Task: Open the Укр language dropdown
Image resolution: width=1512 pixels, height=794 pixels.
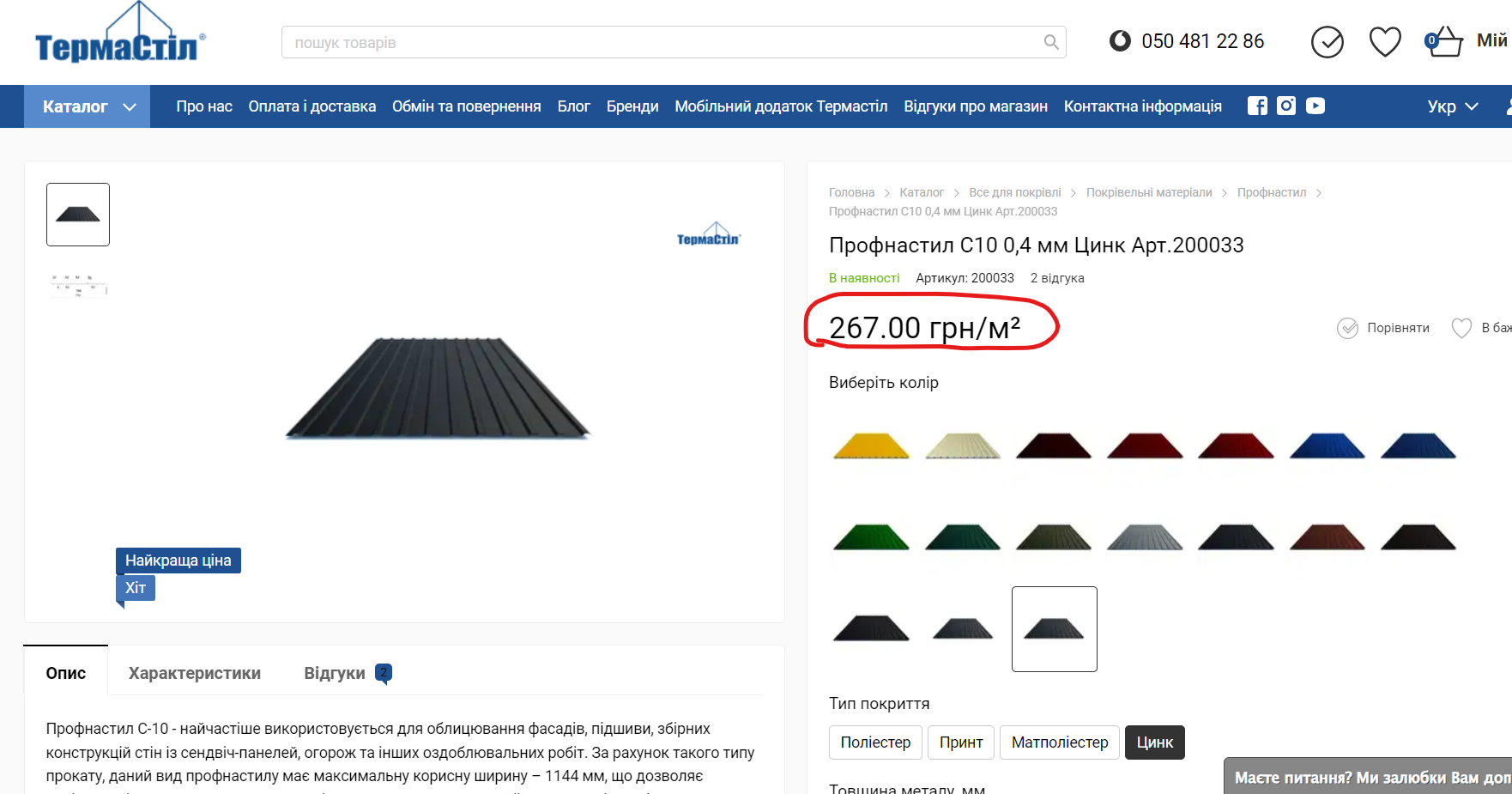Action: 1452,106
